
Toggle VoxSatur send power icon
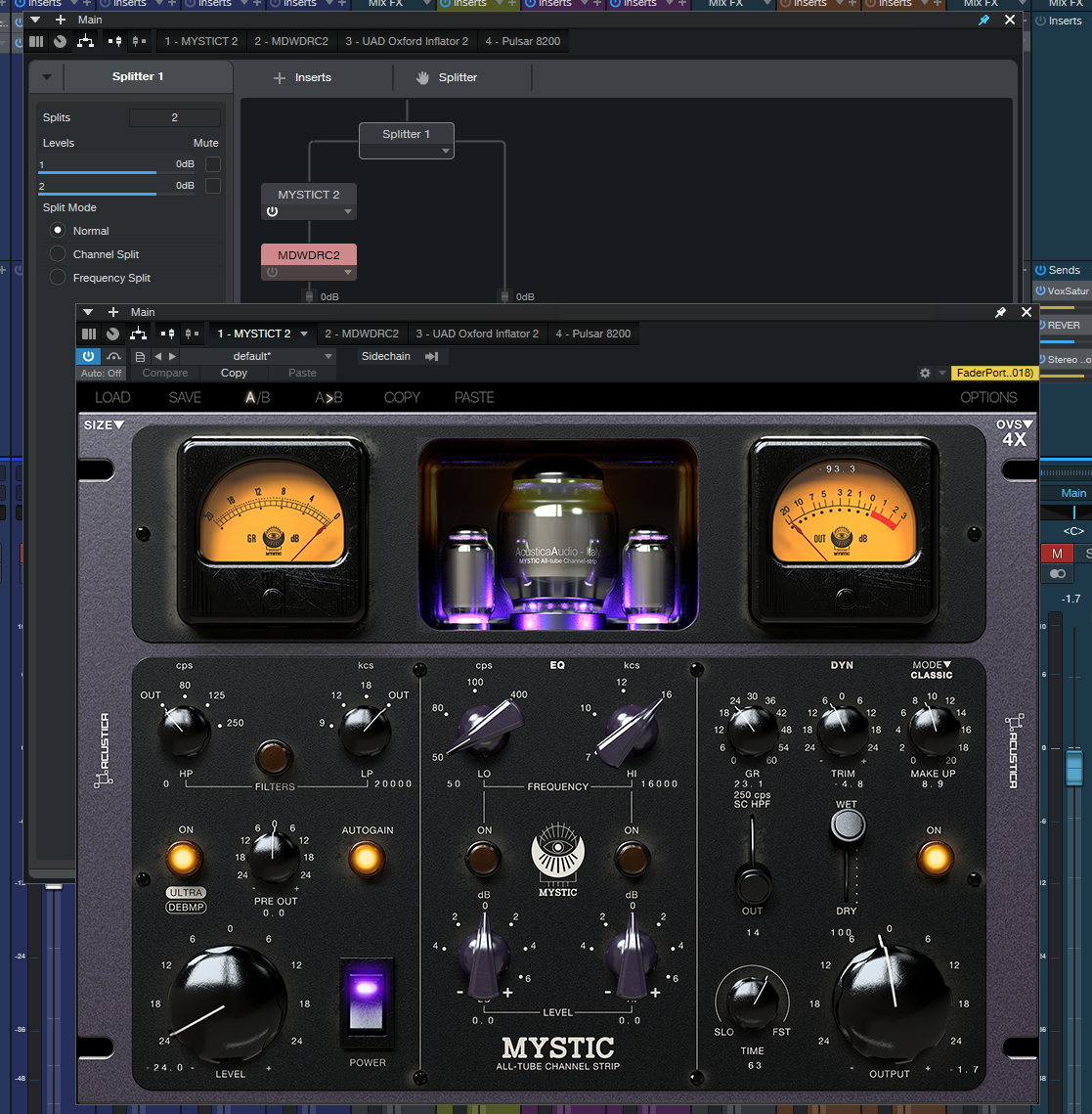[1040, 290]
